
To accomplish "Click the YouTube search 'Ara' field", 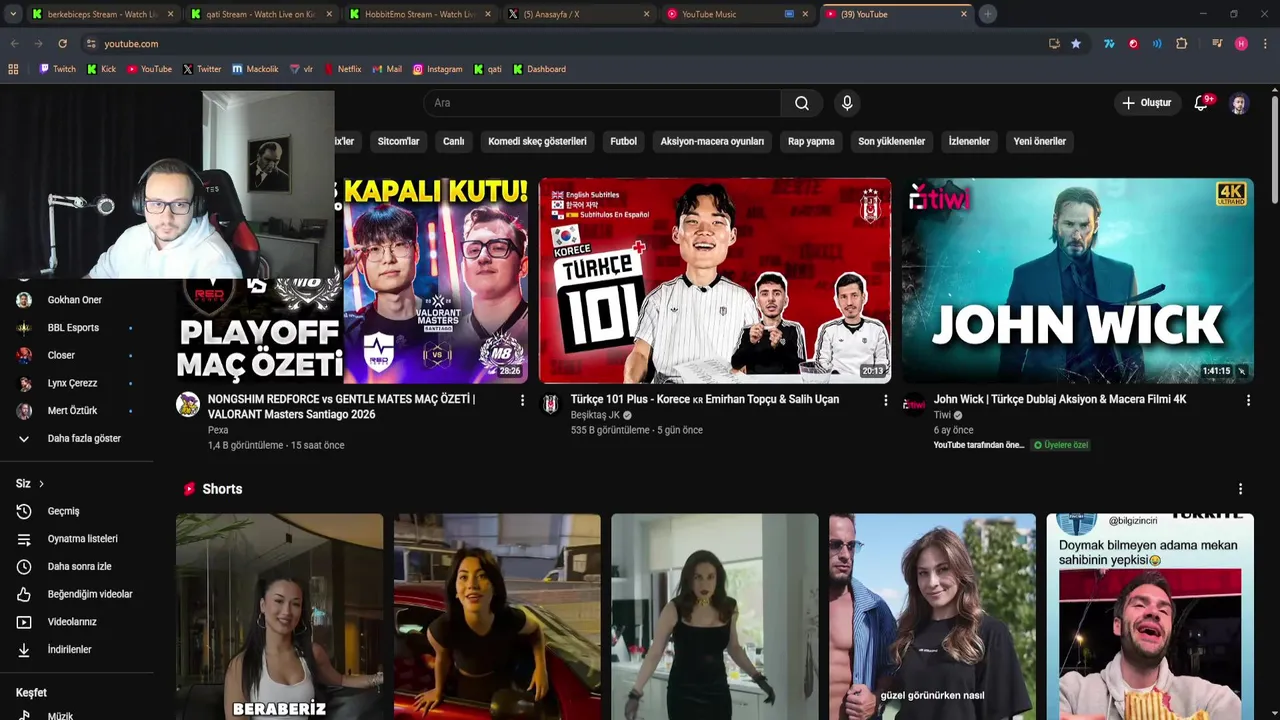I will click(x=602, y=103).
